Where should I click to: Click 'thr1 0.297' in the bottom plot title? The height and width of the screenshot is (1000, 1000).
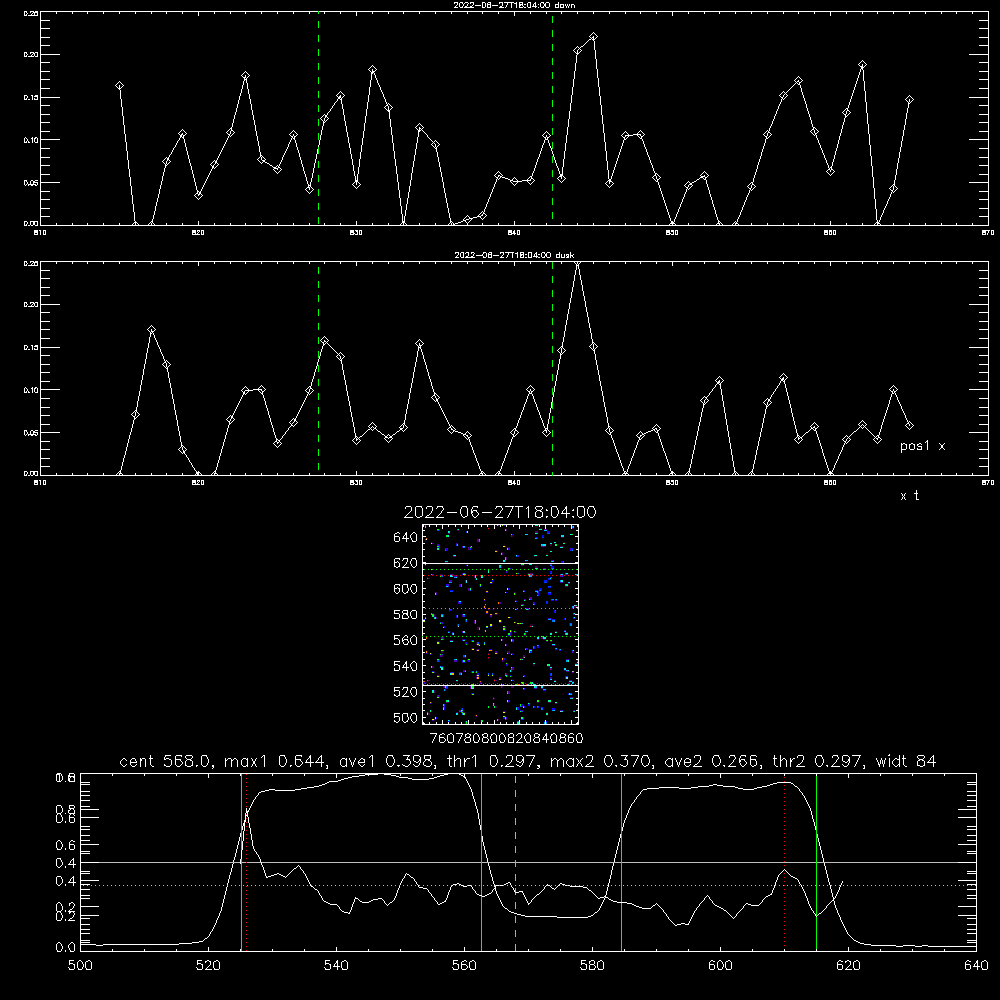492,761
